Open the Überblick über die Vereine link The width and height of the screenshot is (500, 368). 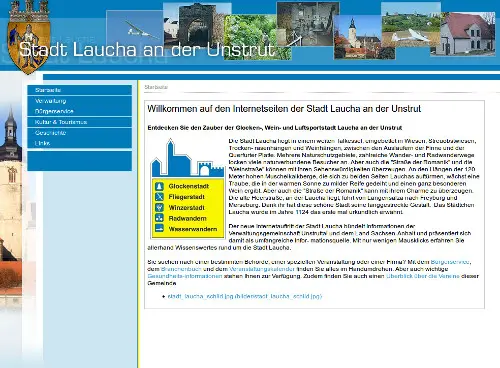click(423, 276)
